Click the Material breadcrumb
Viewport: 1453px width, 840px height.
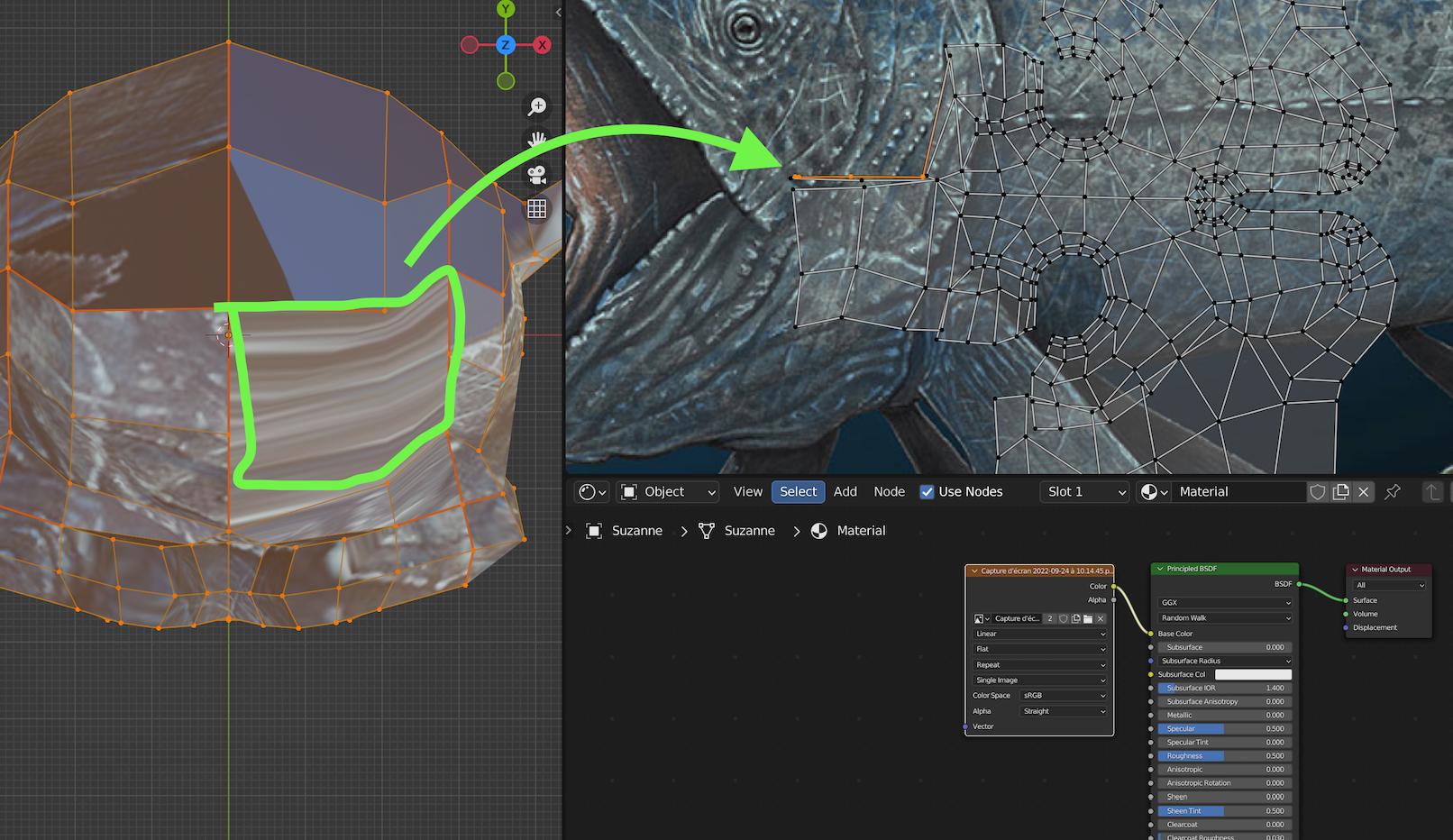[x=848, y=531]
